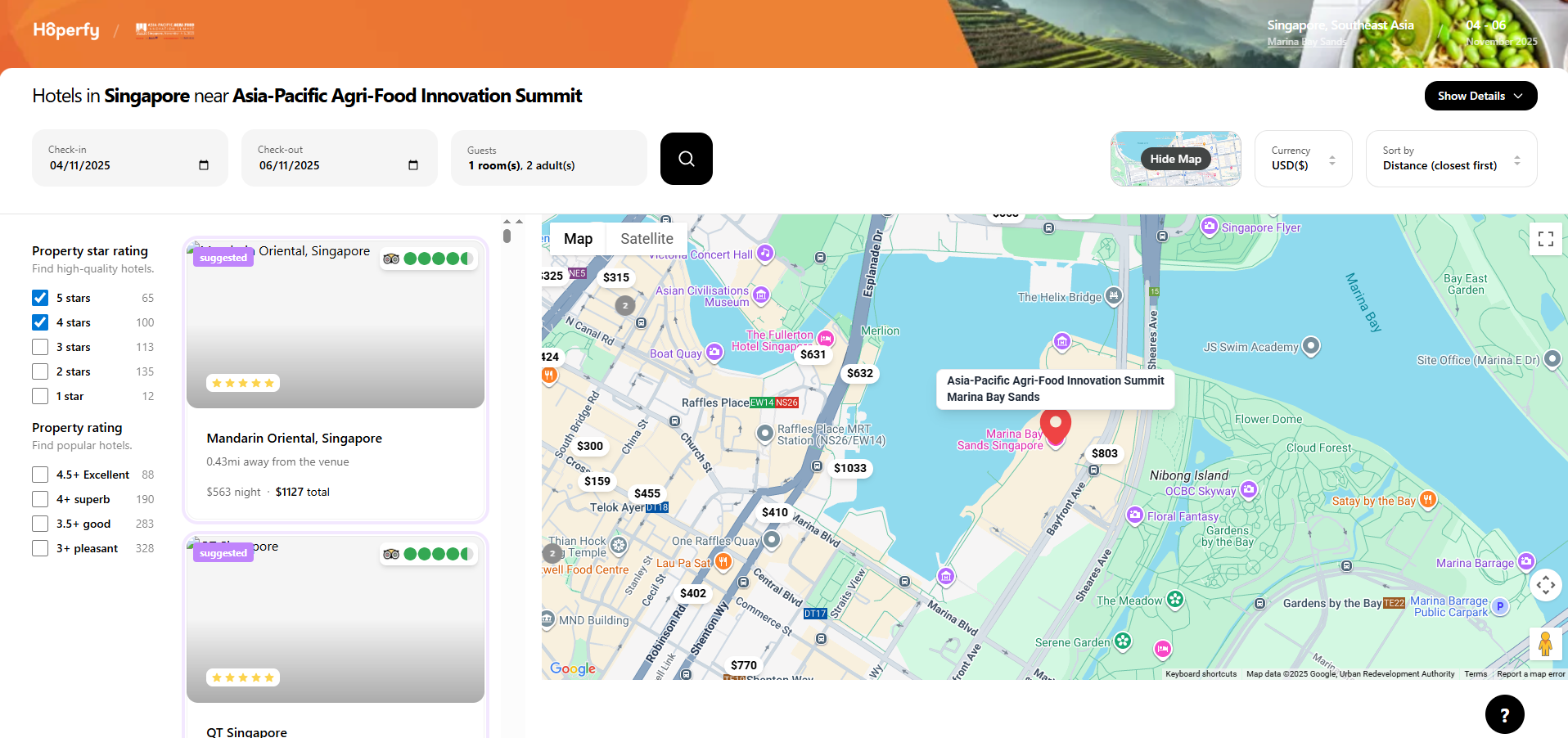Click the Raffles Place MRT Station marker
The width and height of the screenshot is (1568, 738).
[x=764, y=434]
